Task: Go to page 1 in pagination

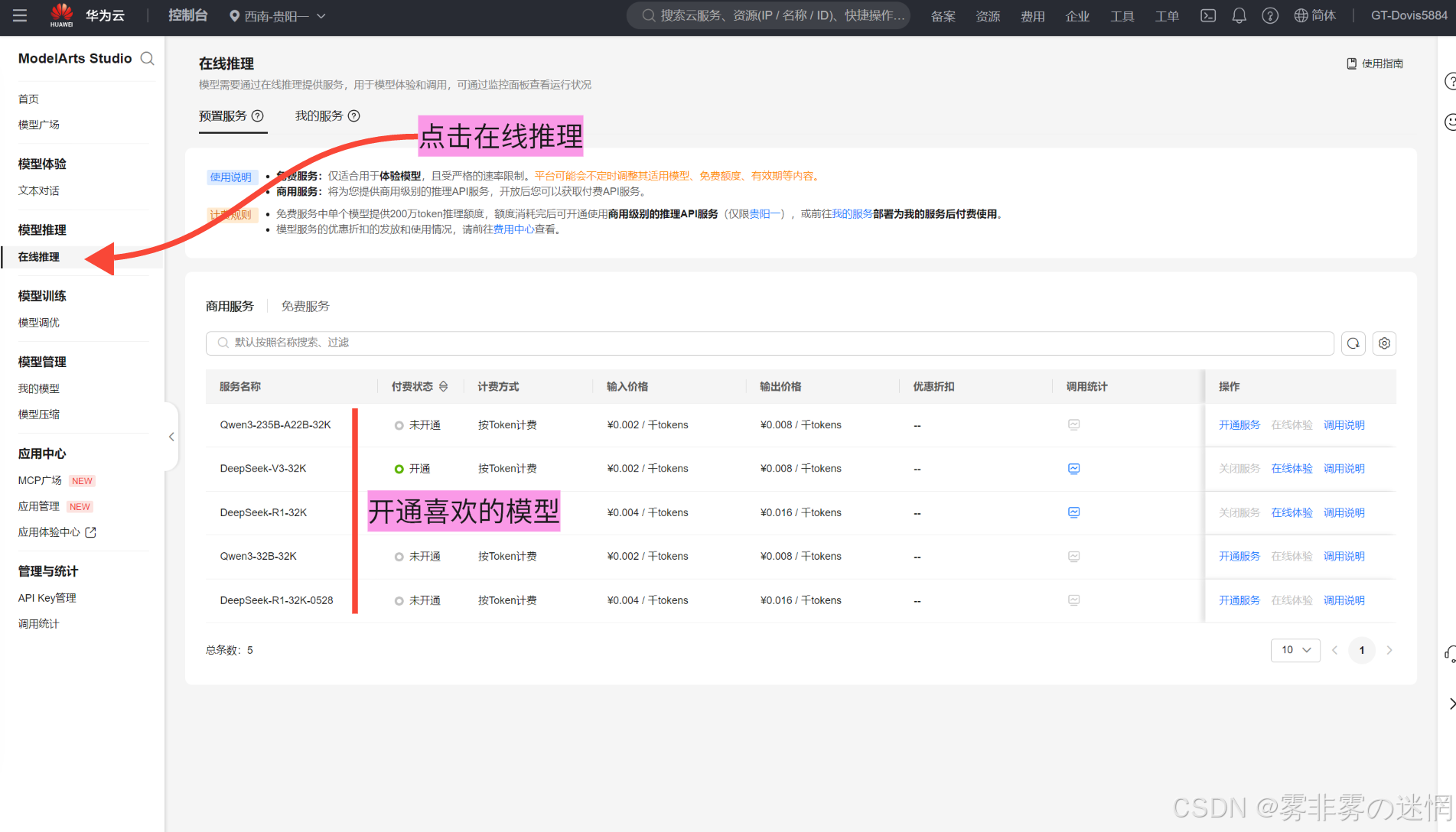Action: [1362, 650]
